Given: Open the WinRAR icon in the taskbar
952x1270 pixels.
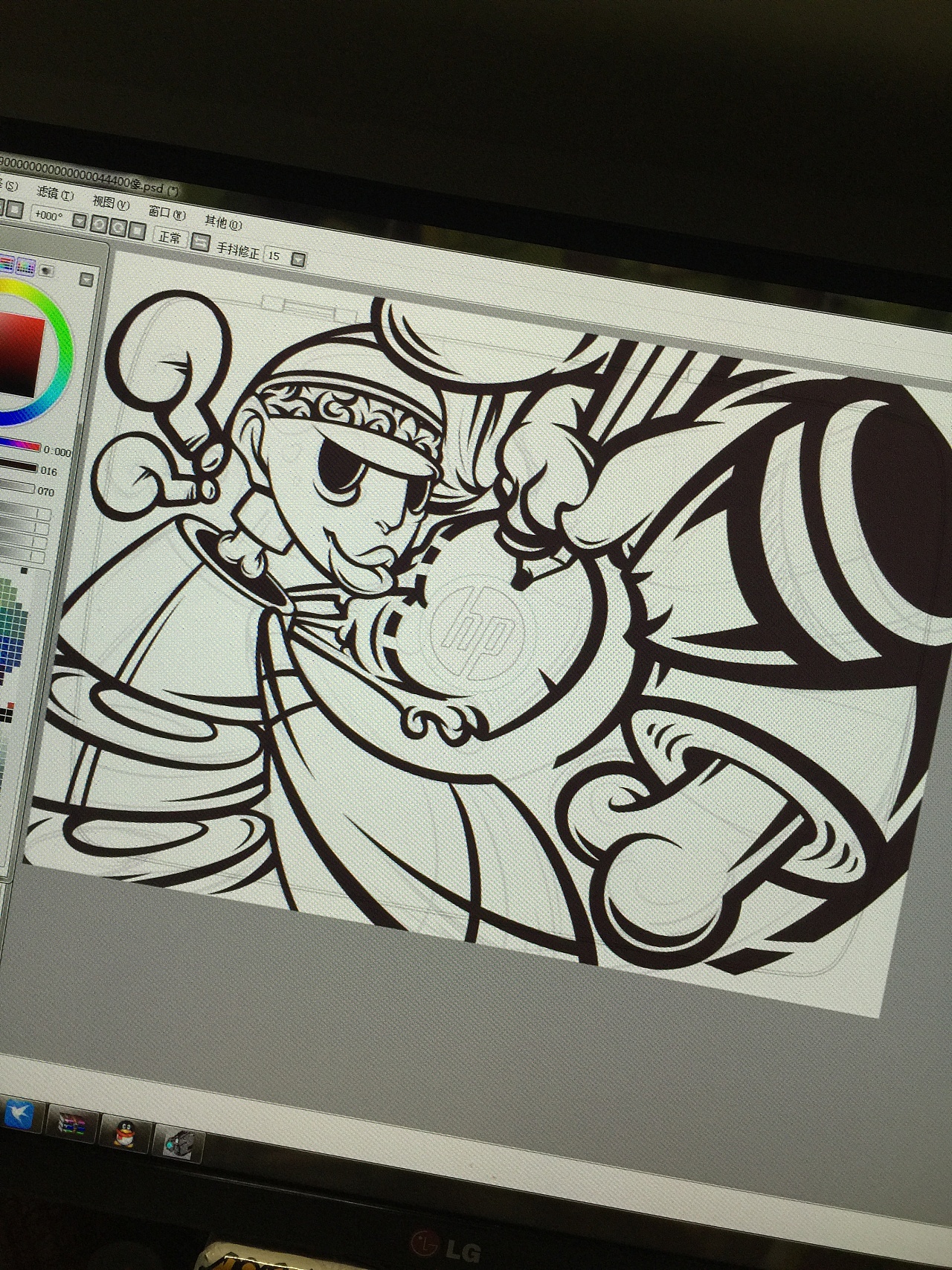Looking at the screenshot, I should [71, 1125].
